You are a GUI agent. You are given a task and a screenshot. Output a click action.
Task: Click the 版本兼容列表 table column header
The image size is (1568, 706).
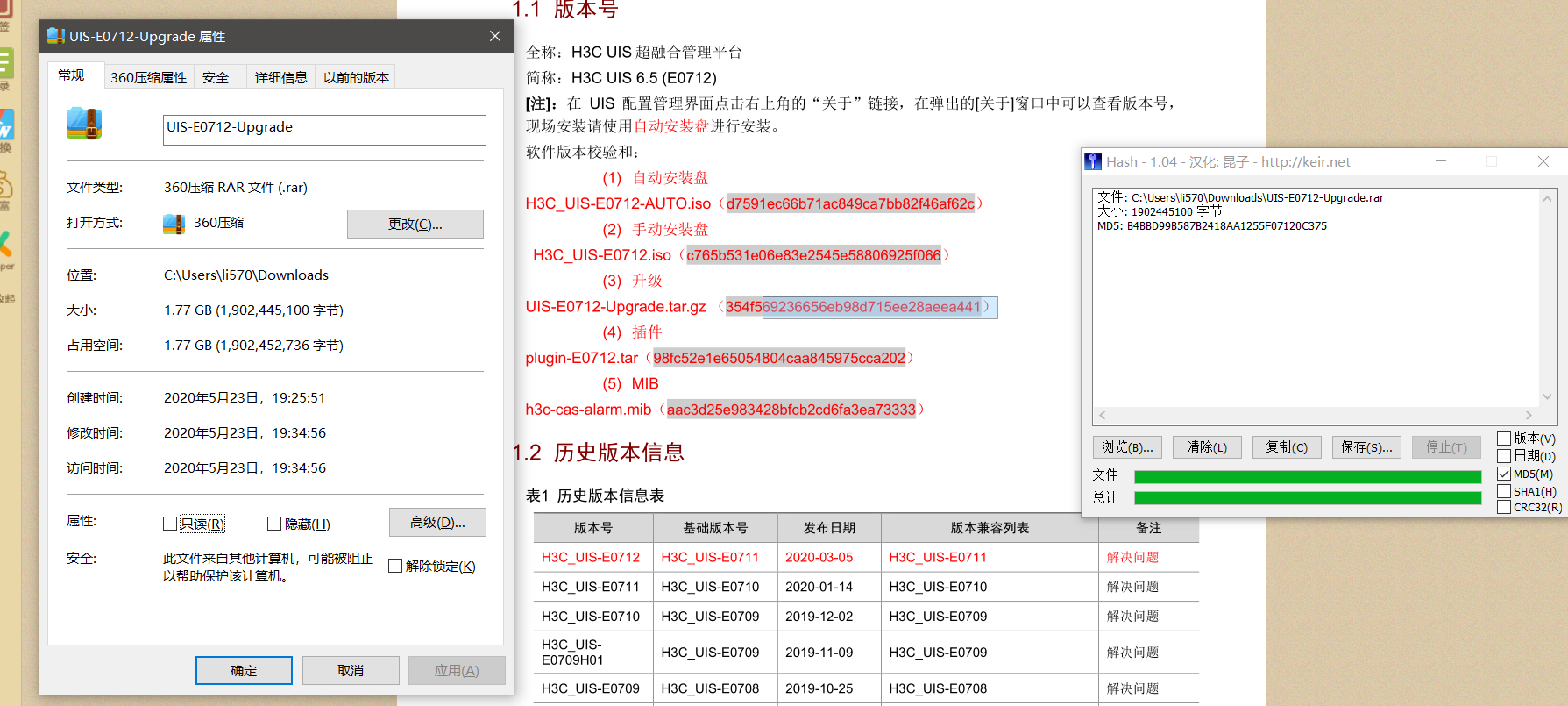coord(990,528)
